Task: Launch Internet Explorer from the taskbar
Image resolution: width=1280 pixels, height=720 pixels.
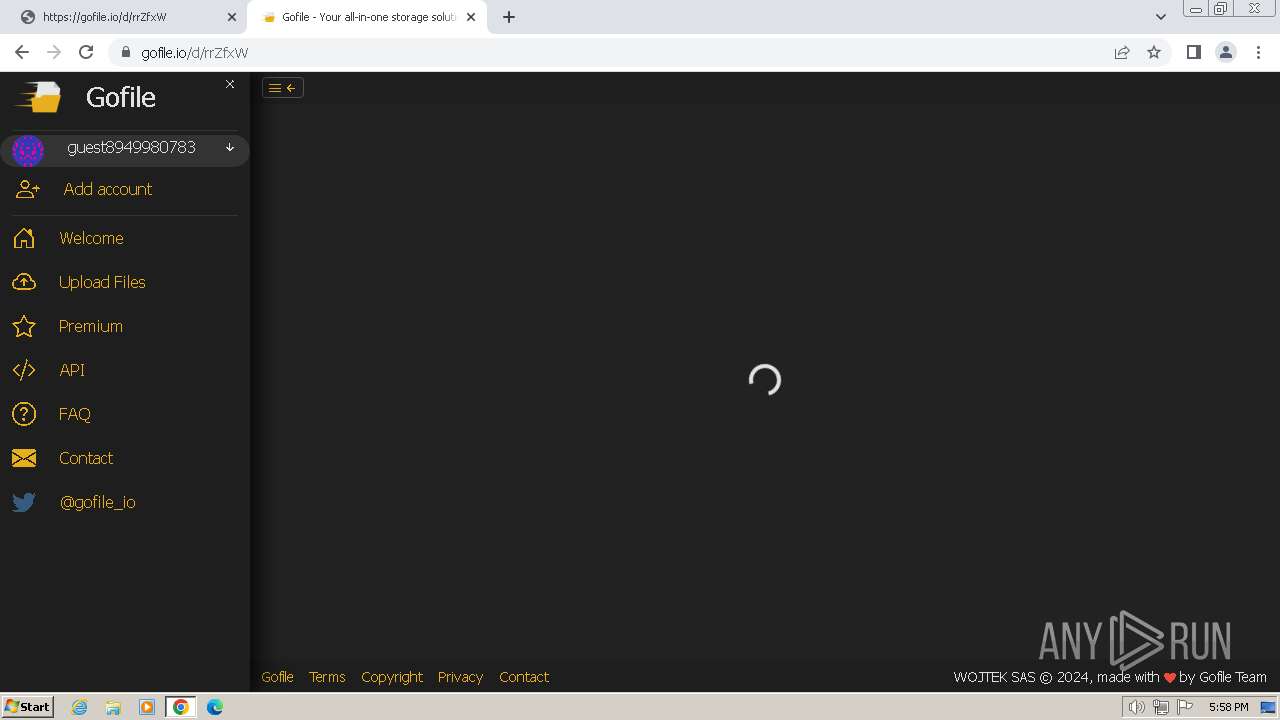Action: click(80, 707)
